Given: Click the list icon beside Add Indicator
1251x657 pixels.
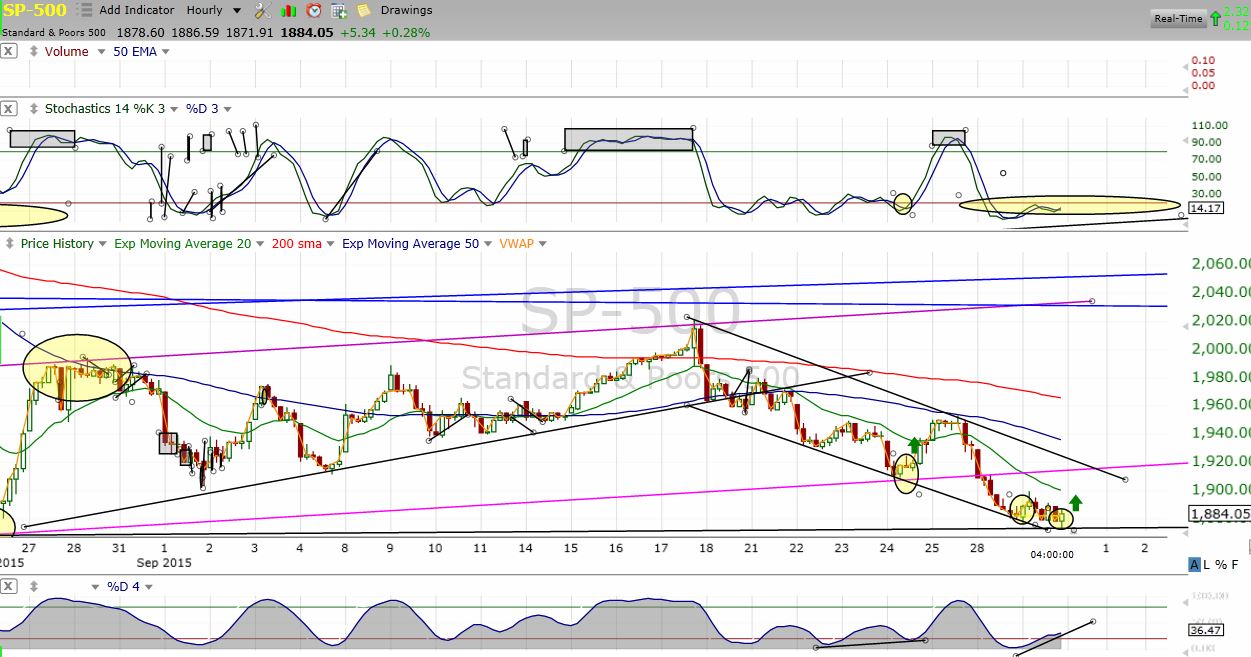Looking at the screenshot, I should click(85, 10).
